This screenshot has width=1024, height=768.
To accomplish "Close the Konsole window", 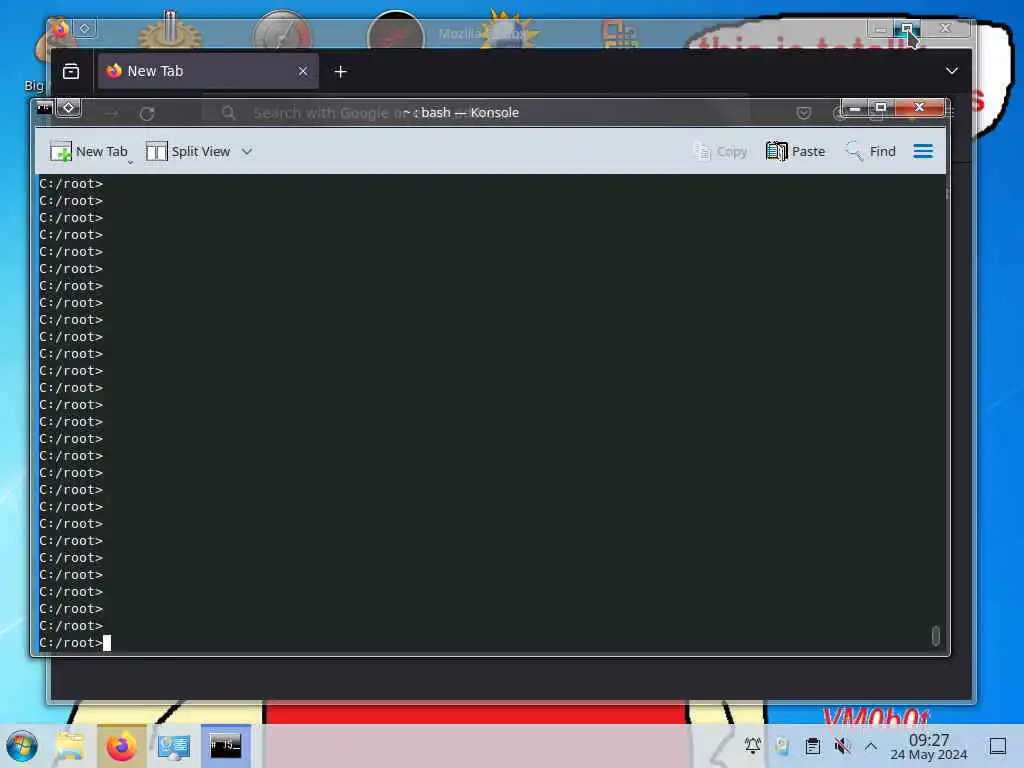I will pyautogui.click(x=920, y=108).
